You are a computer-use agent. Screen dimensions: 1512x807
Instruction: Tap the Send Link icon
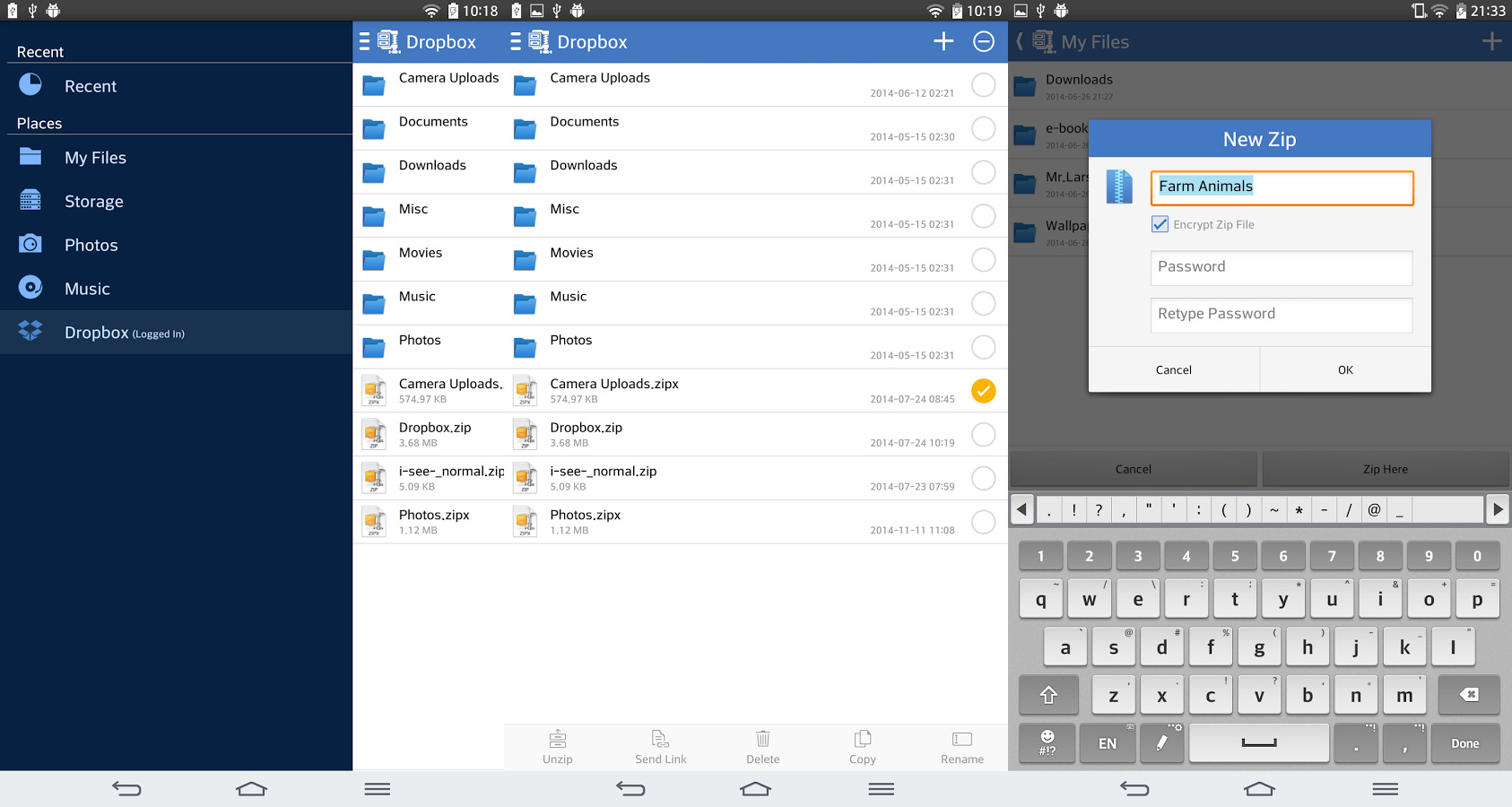660,740
